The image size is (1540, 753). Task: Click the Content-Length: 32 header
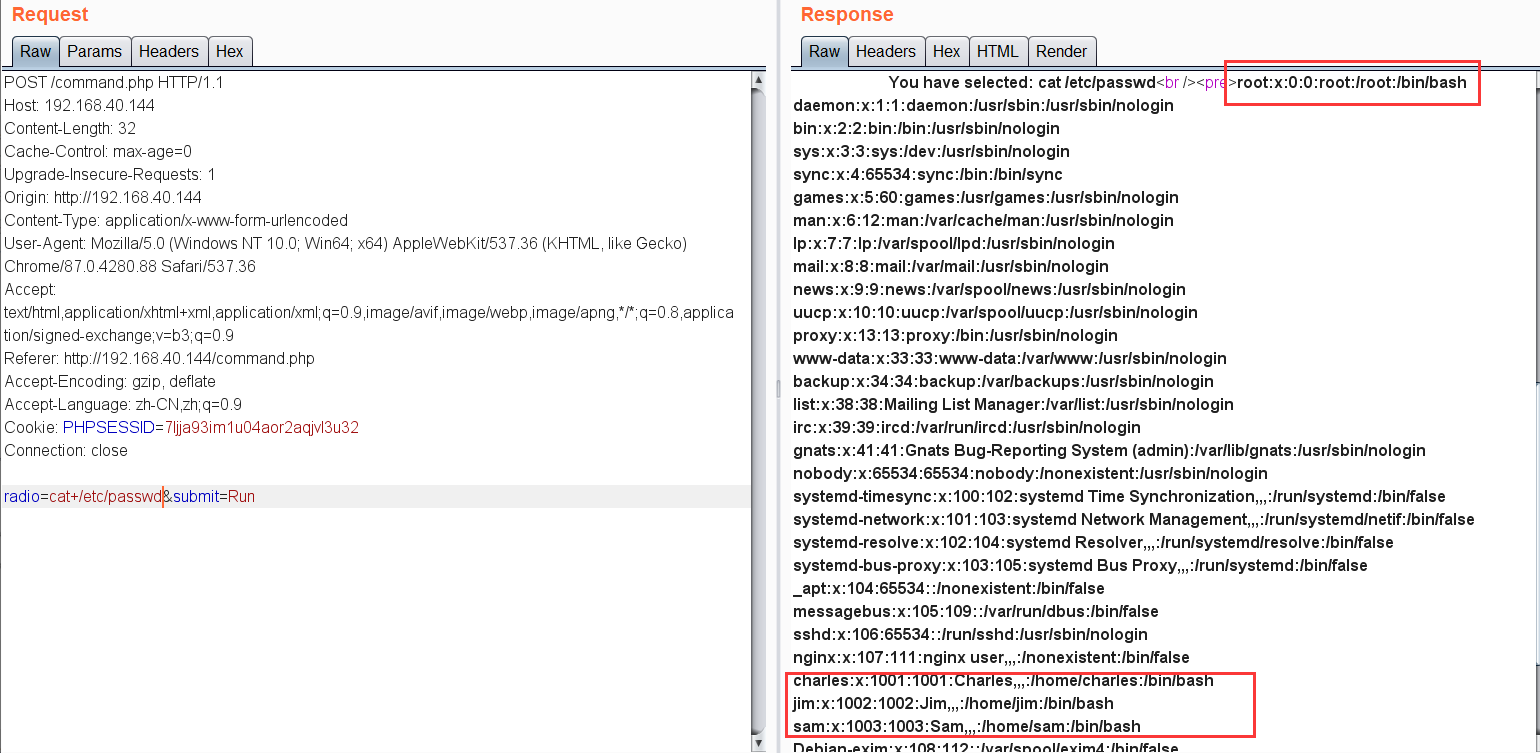point(70,128)
